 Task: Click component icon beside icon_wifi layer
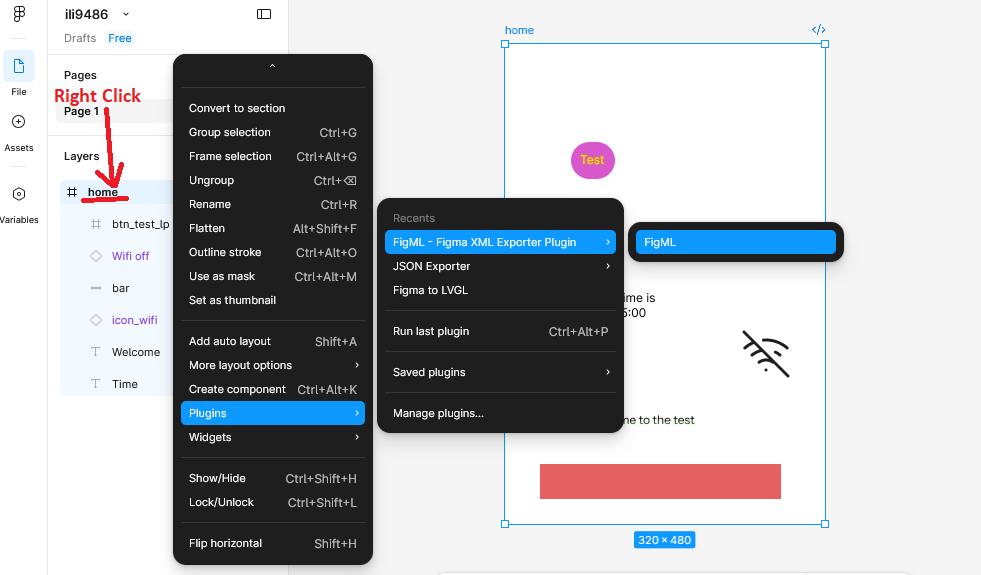pos(96,320)
